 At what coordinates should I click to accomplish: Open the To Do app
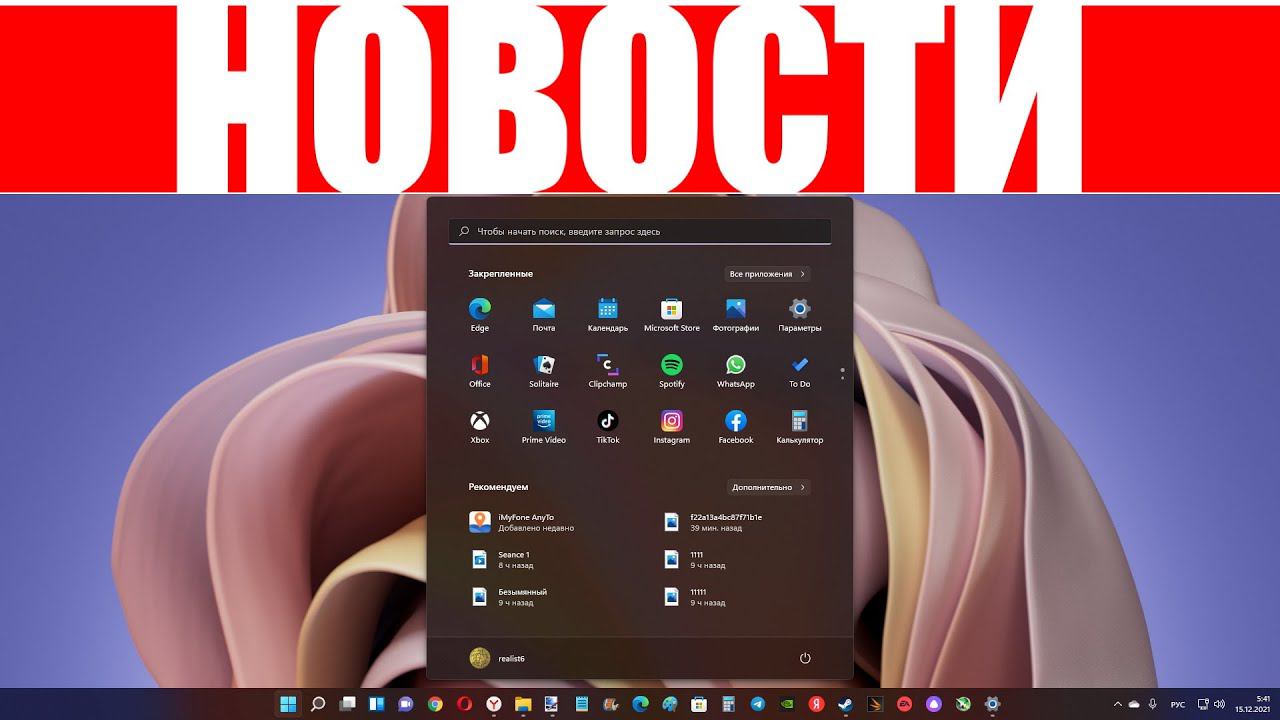800,370
